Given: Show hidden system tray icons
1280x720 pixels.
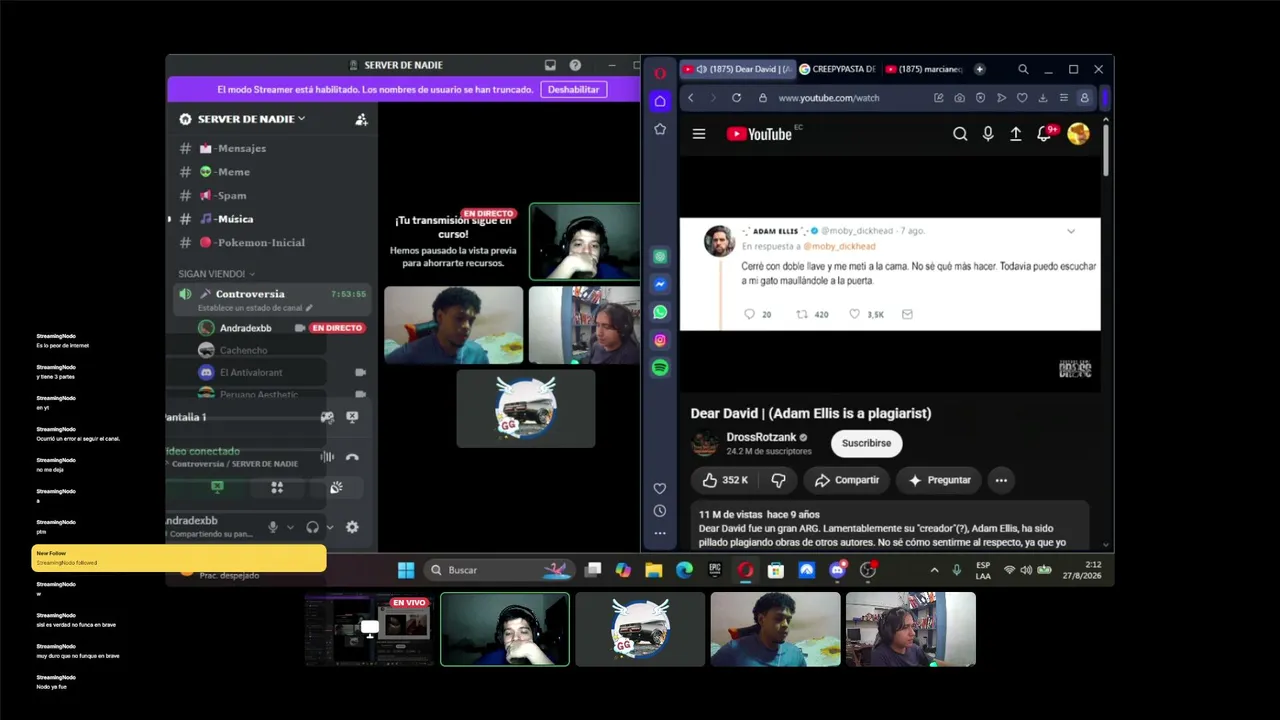Looking at the screenshot, I should click(934, 570).
